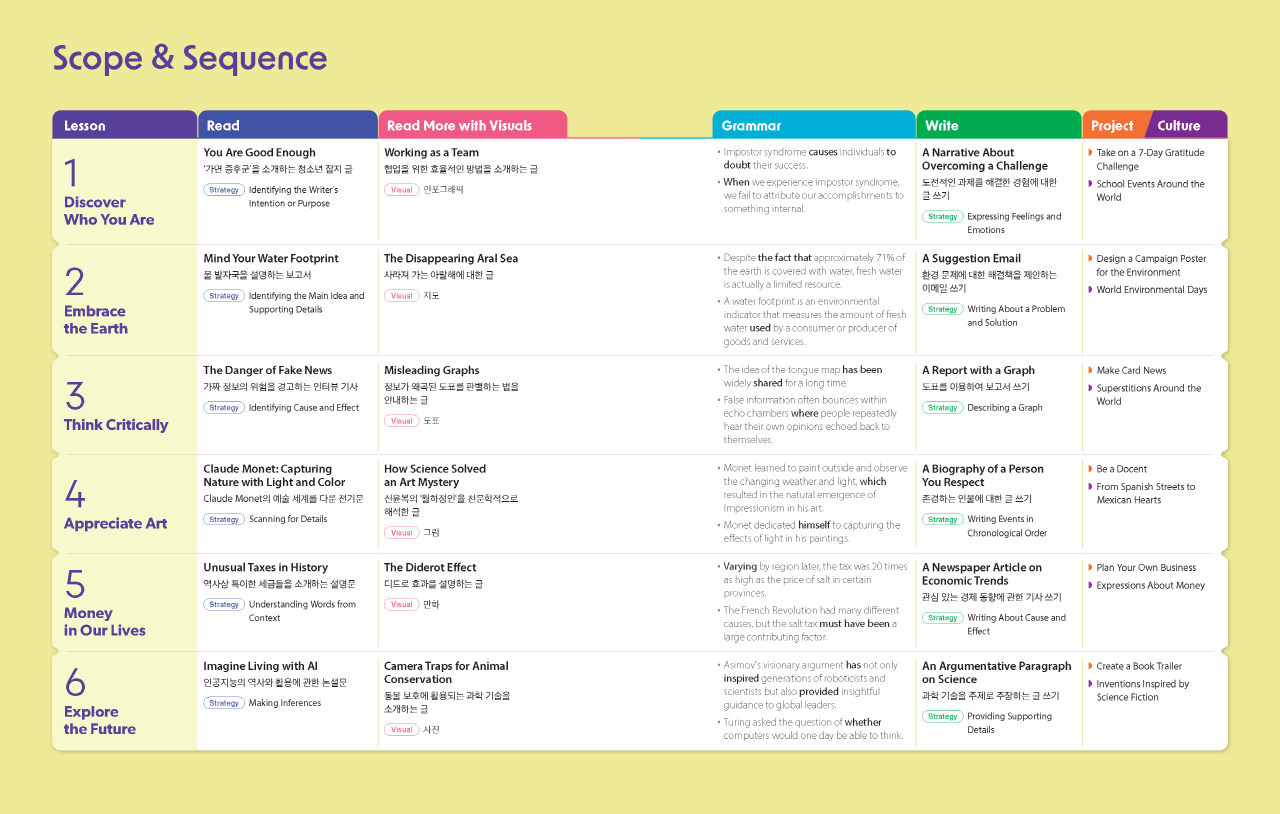Open the Read column tab
This screenshot has height=814, width=1280.
point(287,125)
